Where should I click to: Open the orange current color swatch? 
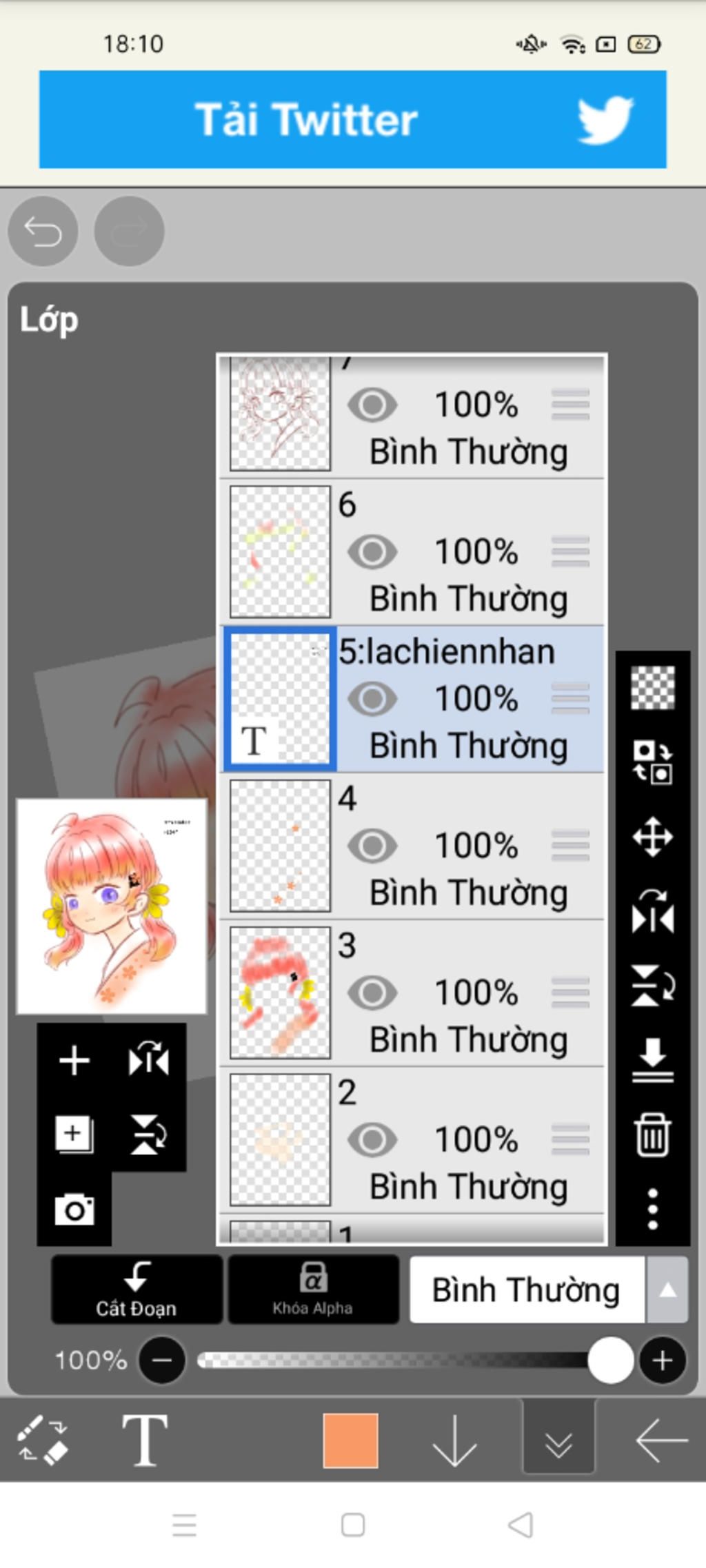click(350, 1440)
